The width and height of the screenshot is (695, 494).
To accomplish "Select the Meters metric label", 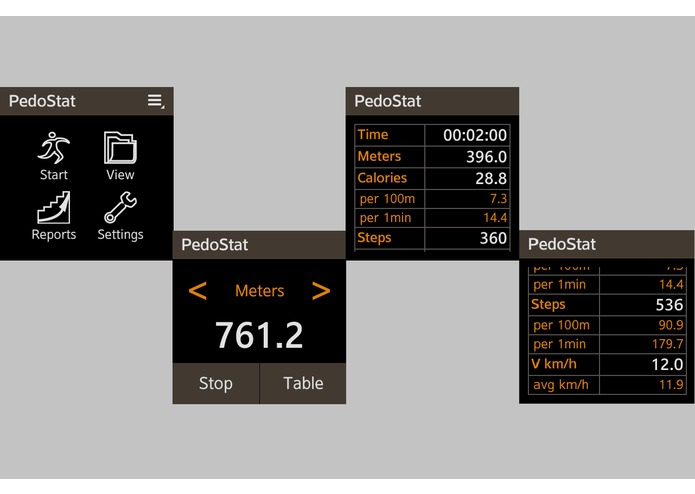I will coord(260,291).
